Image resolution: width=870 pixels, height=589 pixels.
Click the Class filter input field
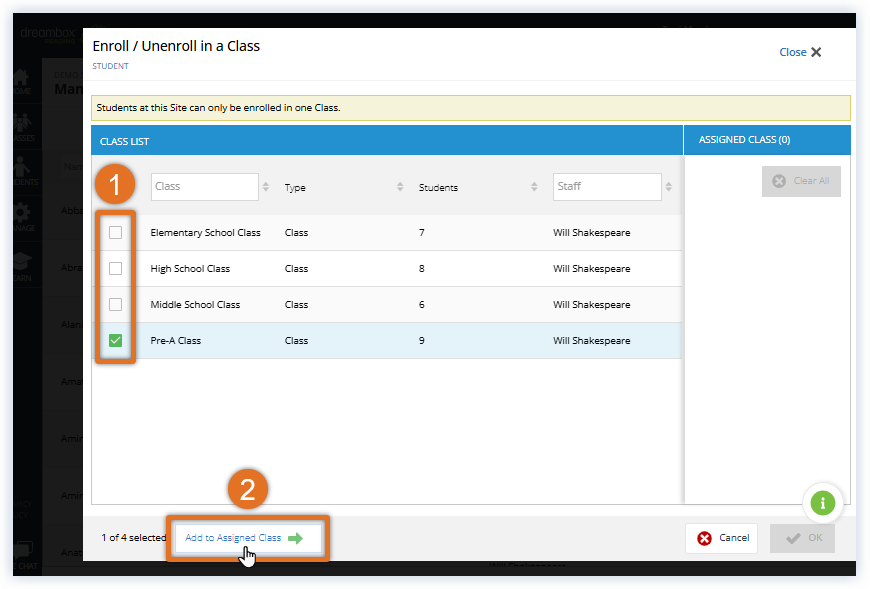[205, 186]
